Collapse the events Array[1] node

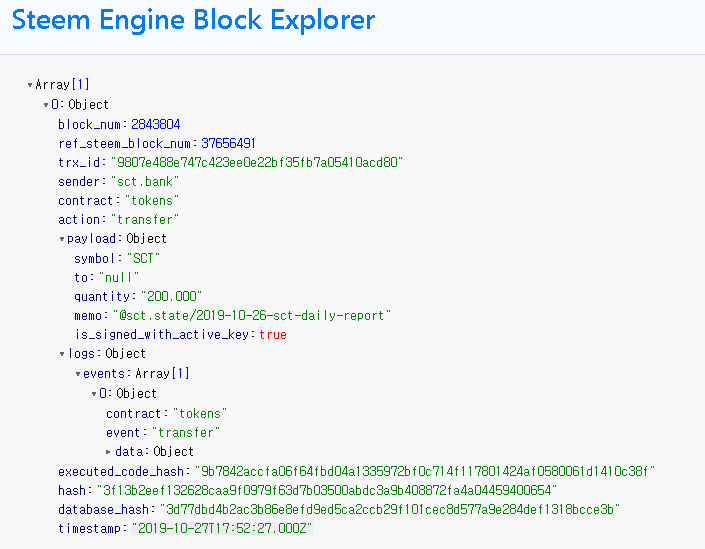pos(78,374)
